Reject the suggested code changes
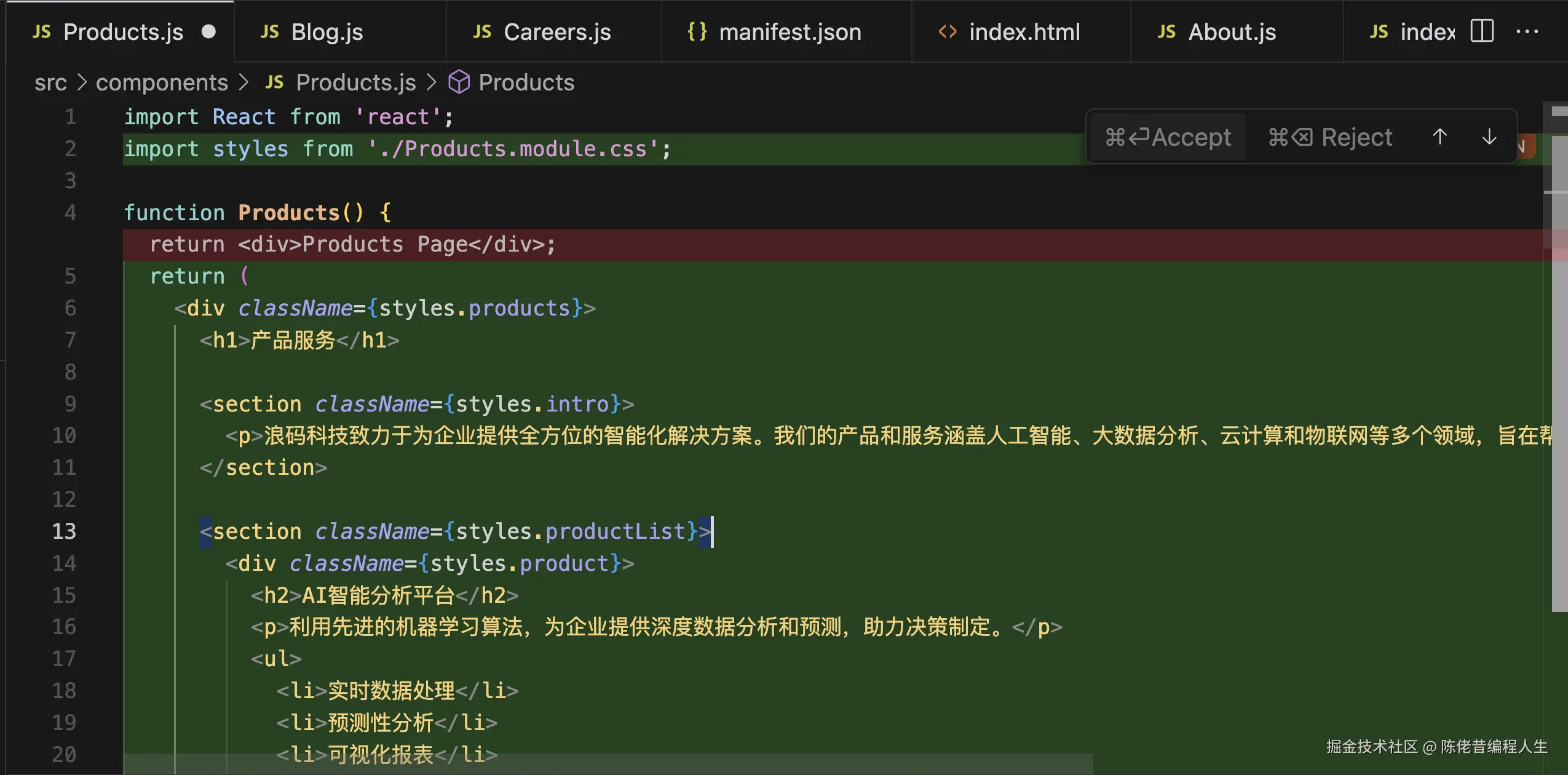Viewport: 1568px width, 775px height. tap(1331, 137)
